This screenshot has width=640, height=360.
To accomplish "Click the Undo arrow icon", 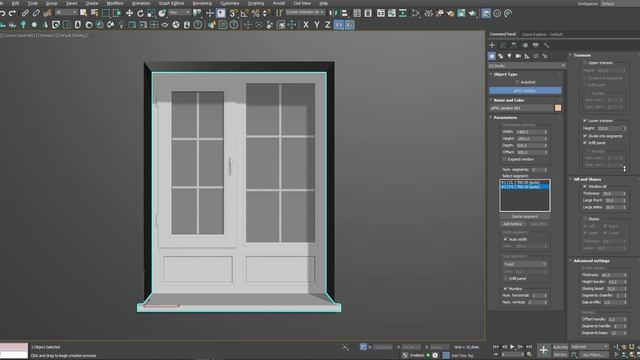I will click(3, 13).
